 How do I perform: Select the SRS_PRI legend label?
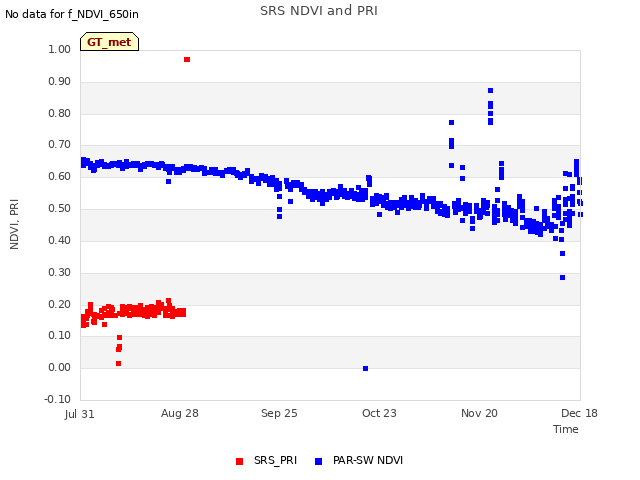coord(276,460)
